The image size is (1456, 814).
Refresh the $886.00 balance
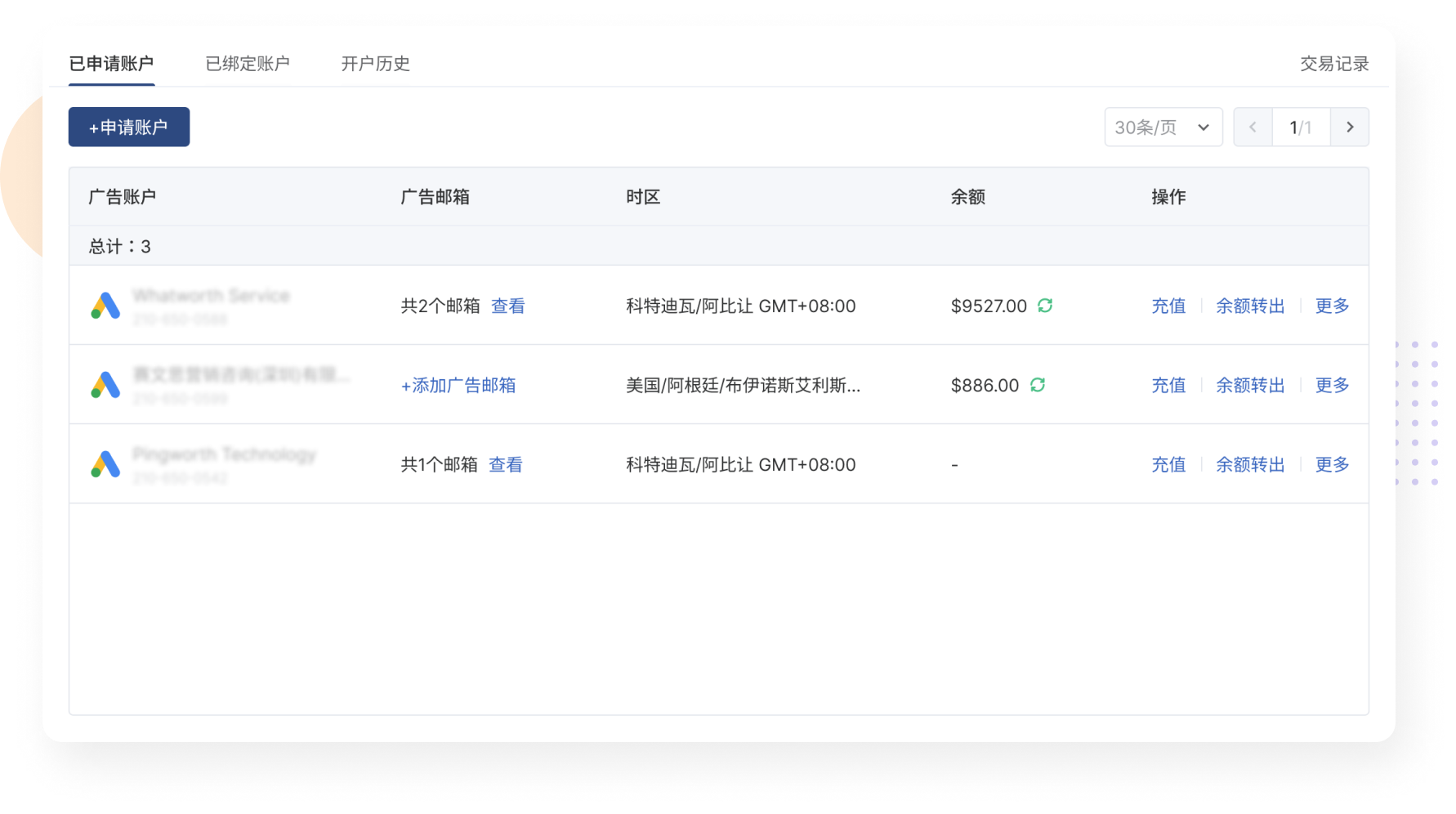tap(1038, 385)
